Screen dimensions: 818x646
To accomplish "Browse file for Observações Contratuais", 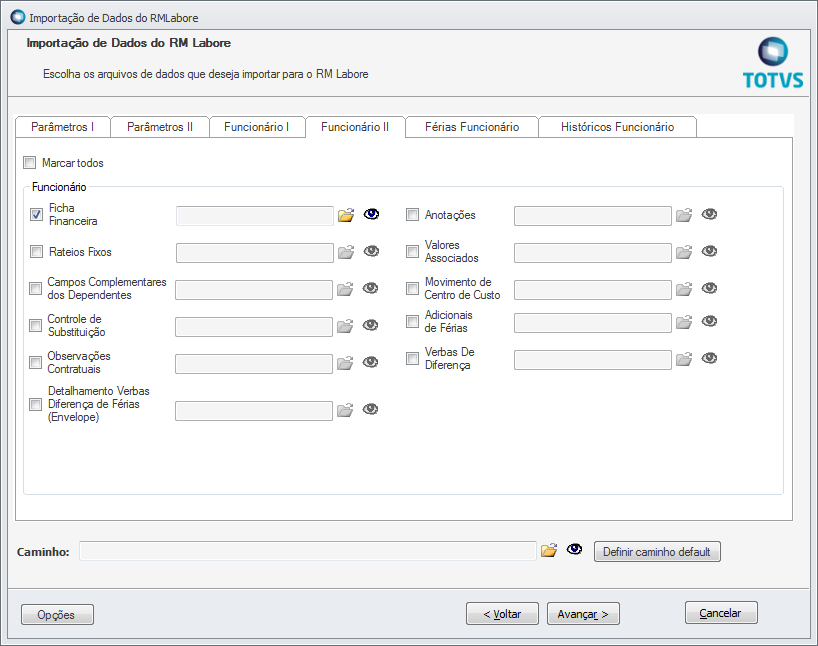I will (x=344, y=363).
